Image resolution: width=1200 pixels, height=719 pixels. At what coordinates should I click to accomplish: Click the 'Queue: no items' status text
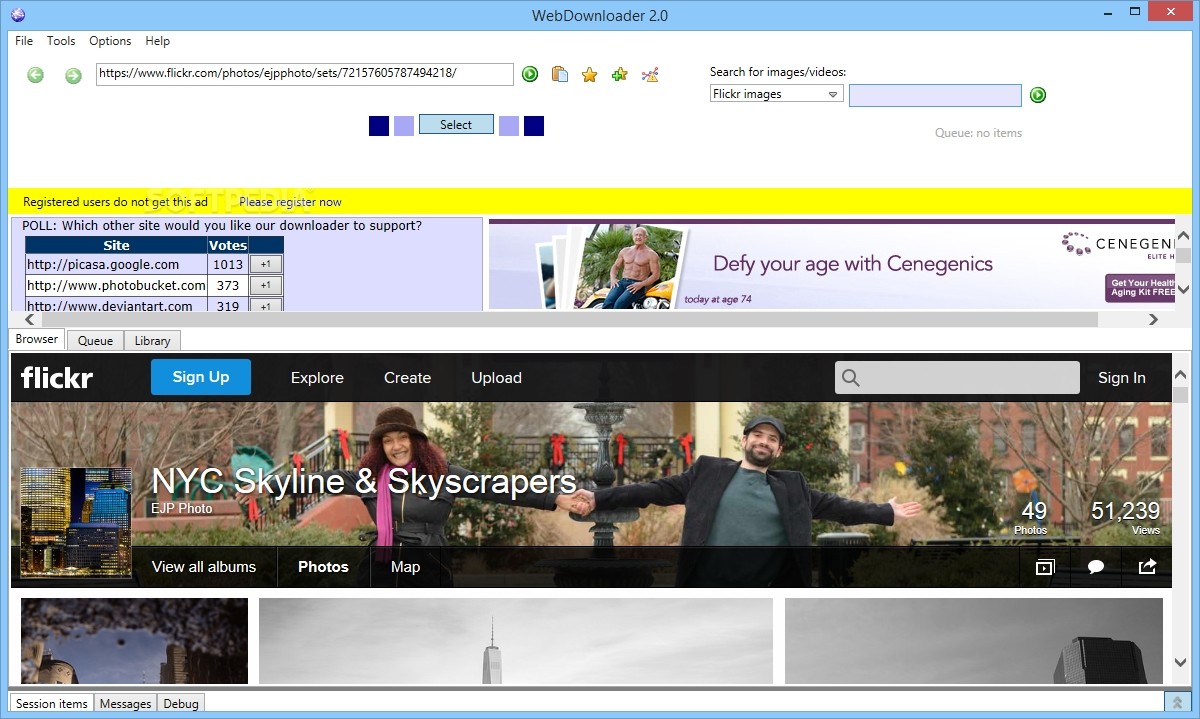click(x=978, y=133)
